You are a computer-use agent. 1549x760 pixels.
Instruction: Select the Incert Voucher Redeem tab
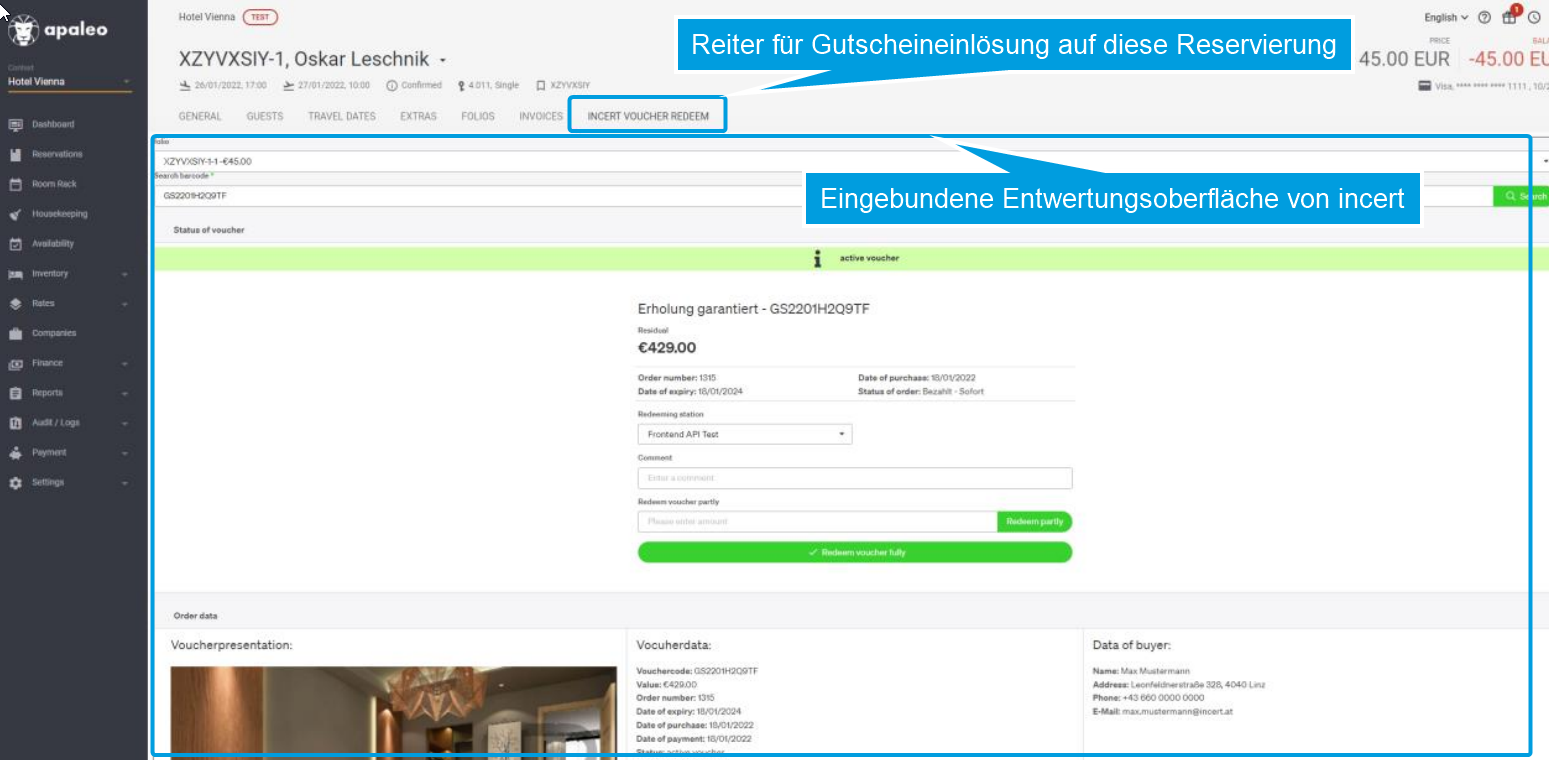pos(648,116)
